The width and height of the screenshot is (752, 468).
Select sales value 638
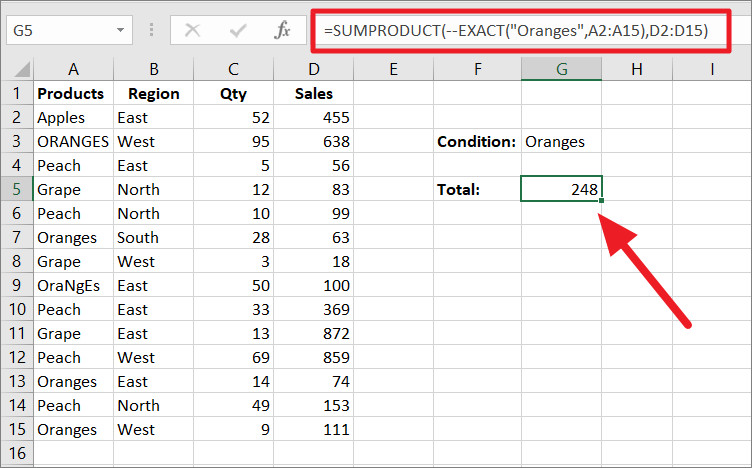pos(314,141)
